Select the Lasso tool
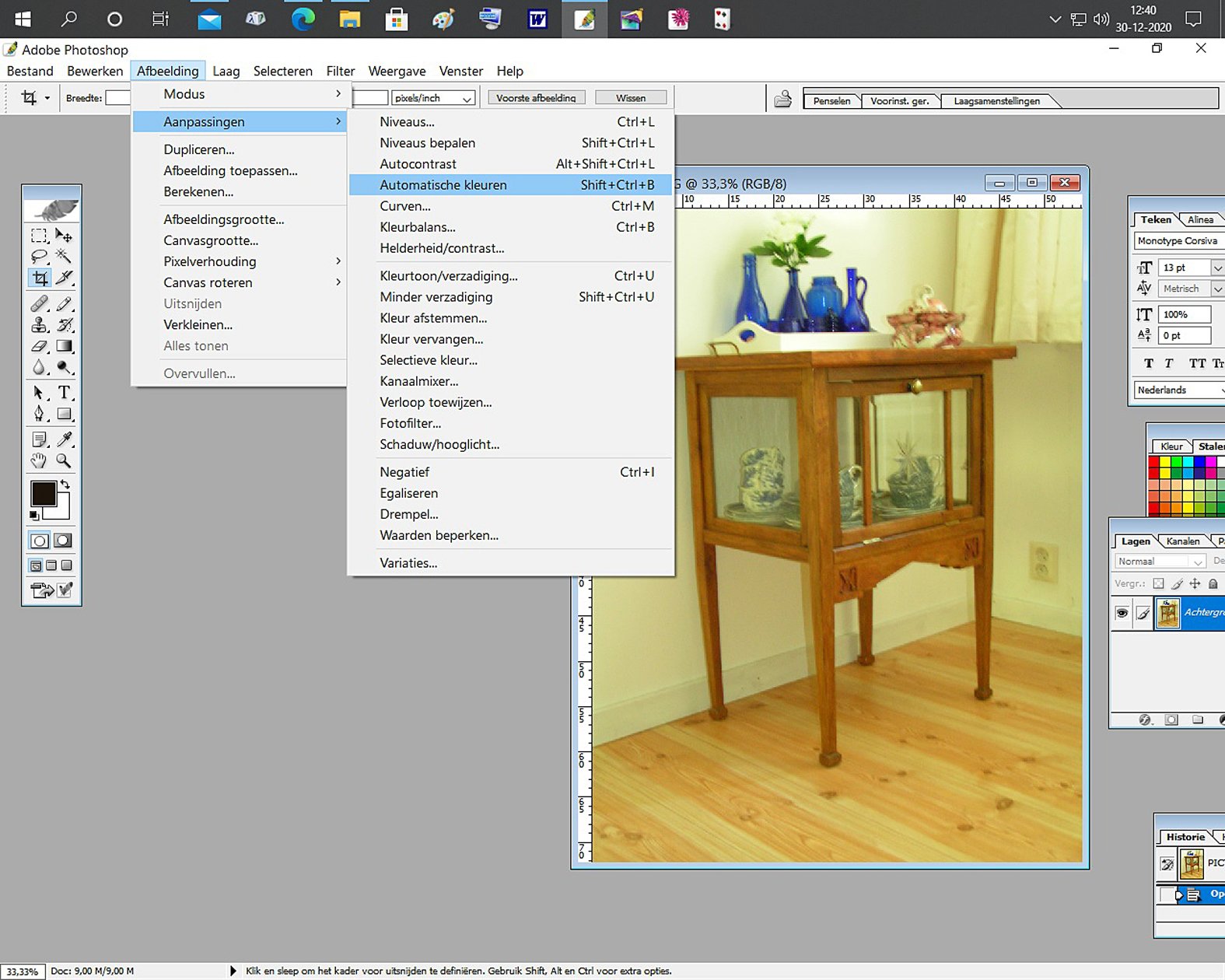 (x=39, y=256)
